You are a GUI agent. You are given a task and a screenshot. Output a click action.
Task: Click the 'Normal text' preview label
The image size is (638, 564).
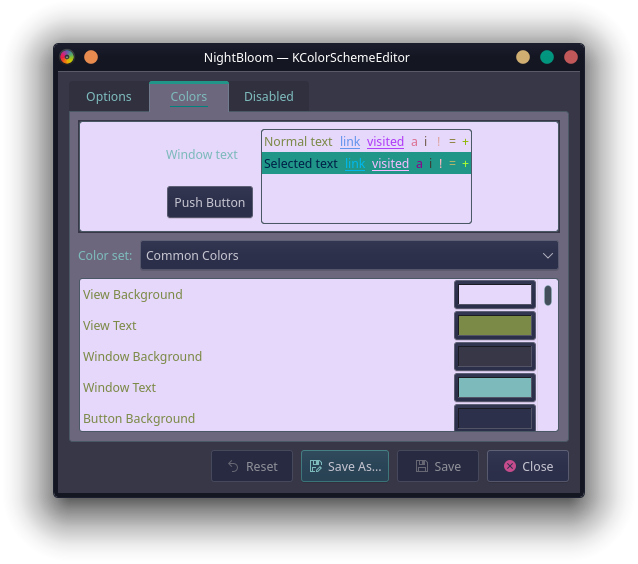(298, 142)
